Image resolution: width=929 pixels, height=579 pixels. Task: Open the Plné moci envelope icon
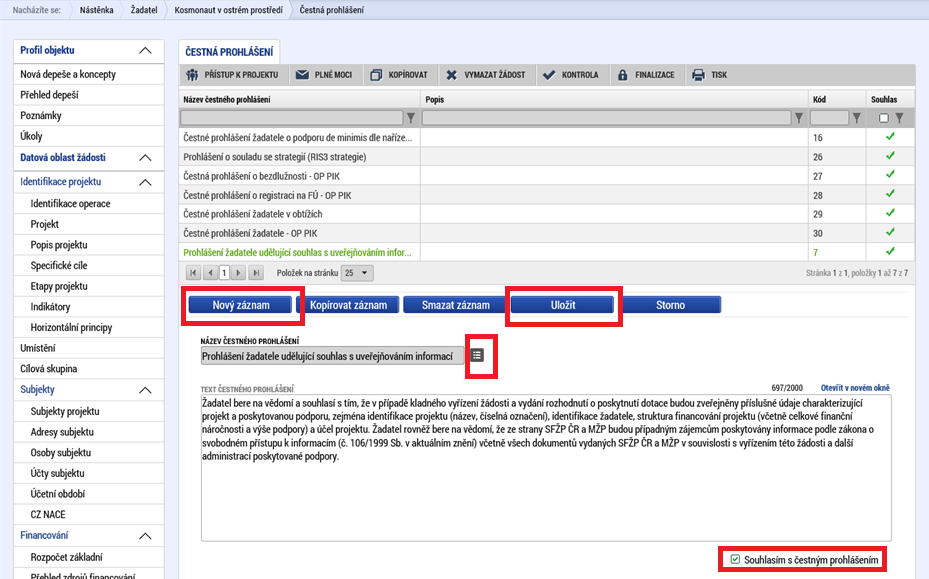point(302,75)
